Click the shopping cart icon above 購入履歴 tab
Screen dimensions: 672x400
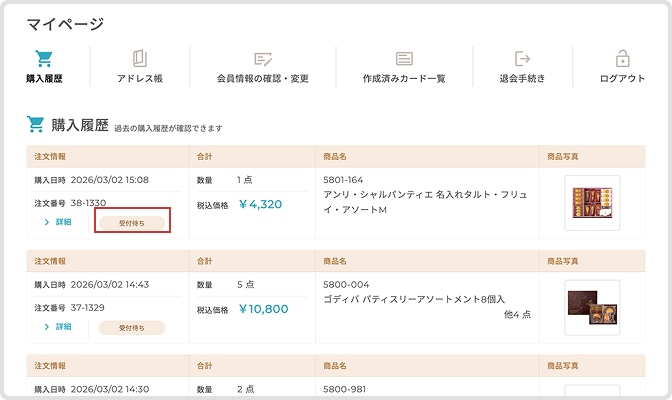[43, 58]
